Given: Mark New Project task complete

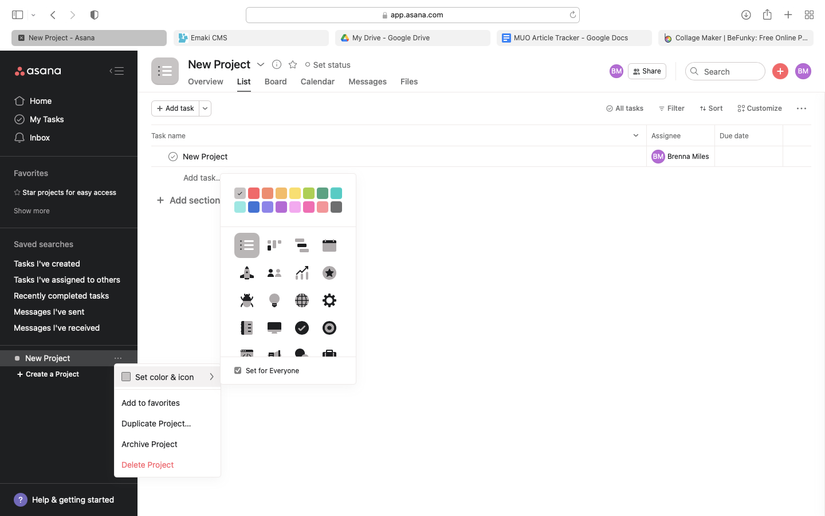Looking at the screenshot, I should (173, 157).
